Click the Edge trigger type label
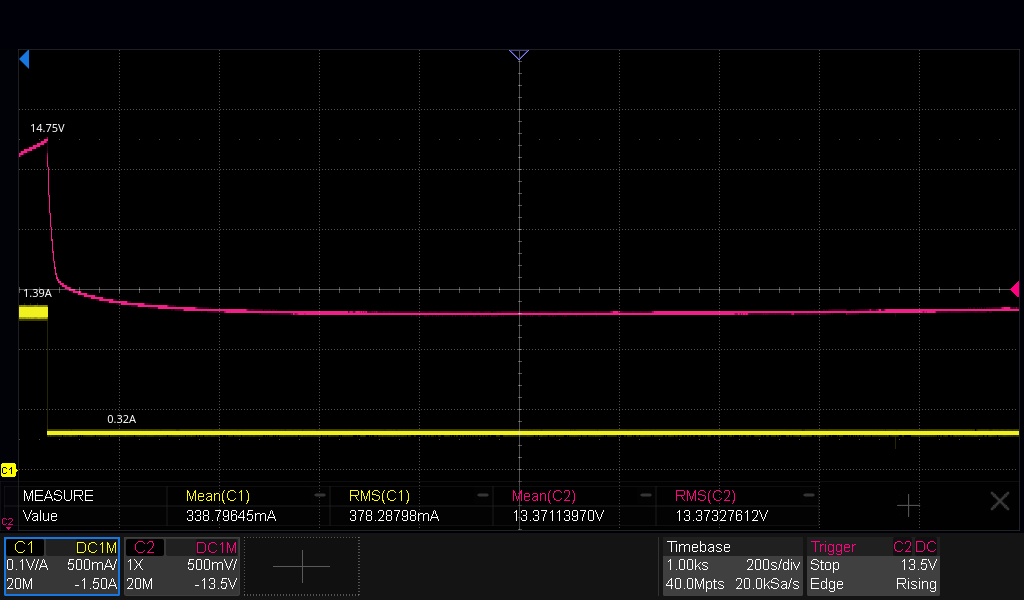The width and height of the screenshot is (1024, 600). tap(827, 584)
